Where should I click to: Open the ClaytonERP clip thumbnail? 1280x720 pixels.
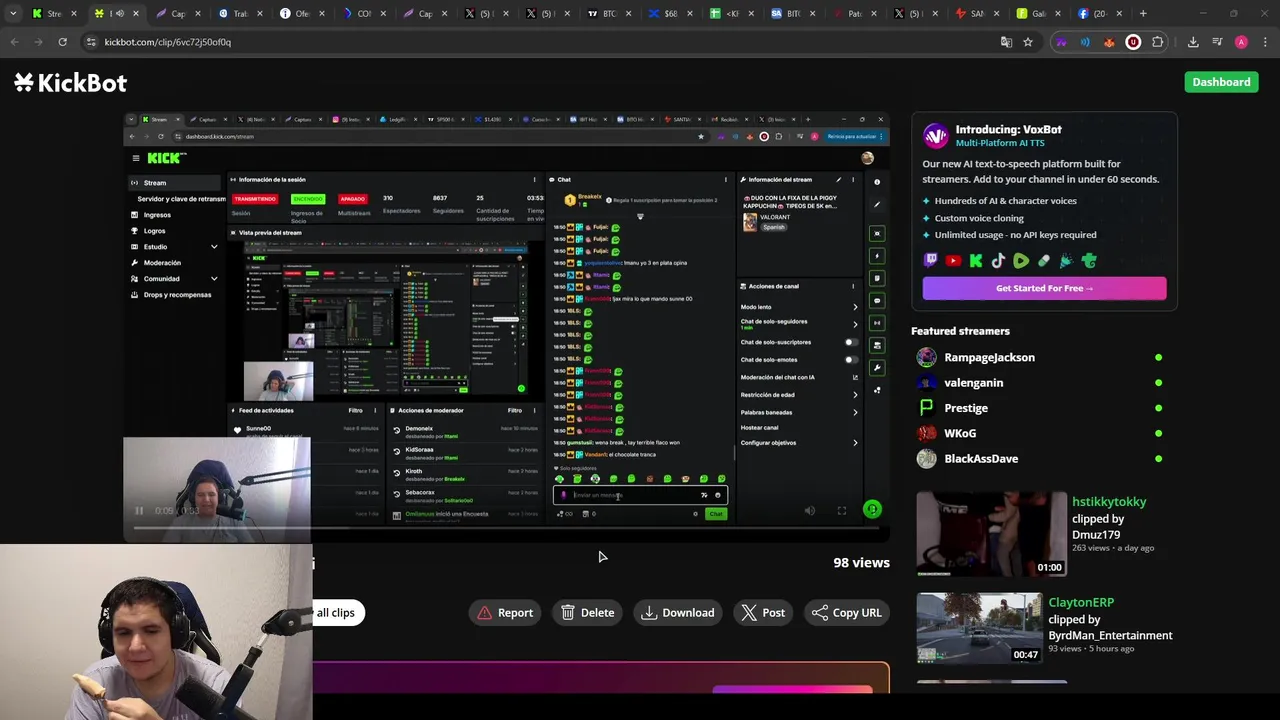pos(979,629)
